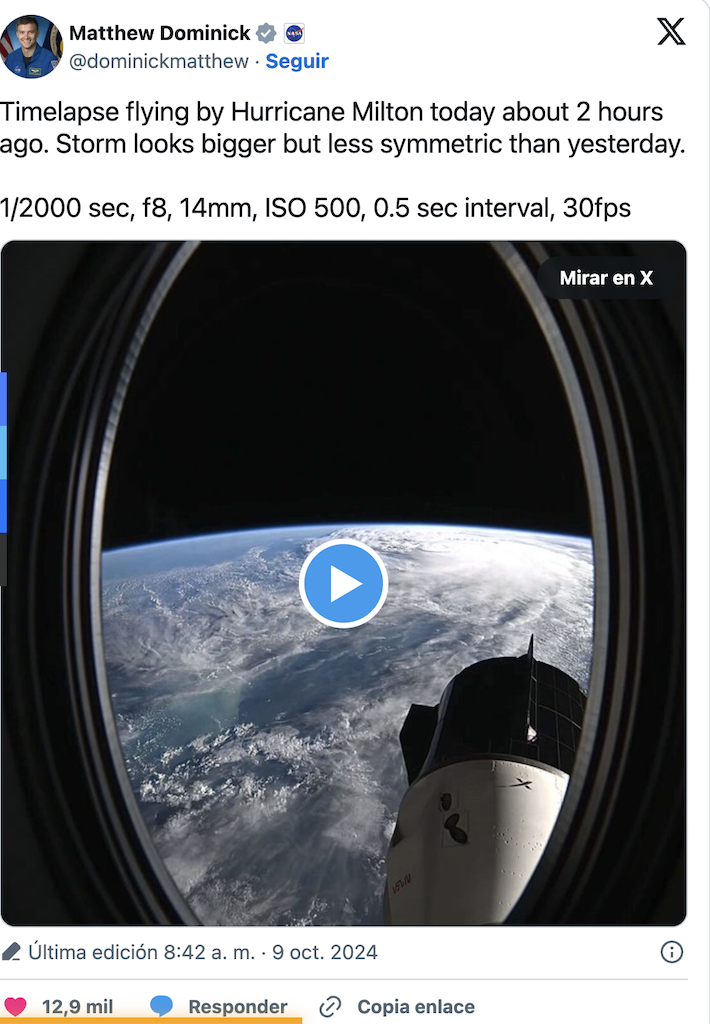710x1024 pixels.
Task: Click the heart like icon
Action: point(14,1006)
